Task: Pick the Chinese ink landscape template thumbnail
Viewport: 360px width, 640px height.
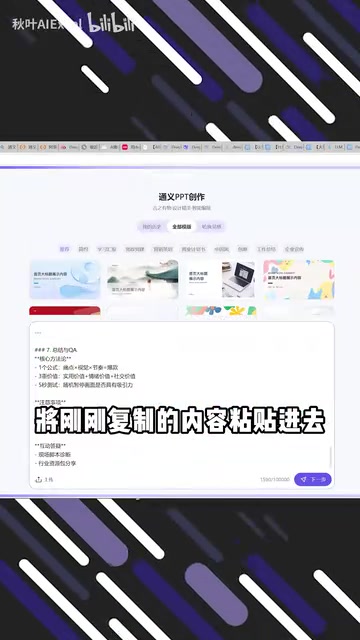Action: 142,279
